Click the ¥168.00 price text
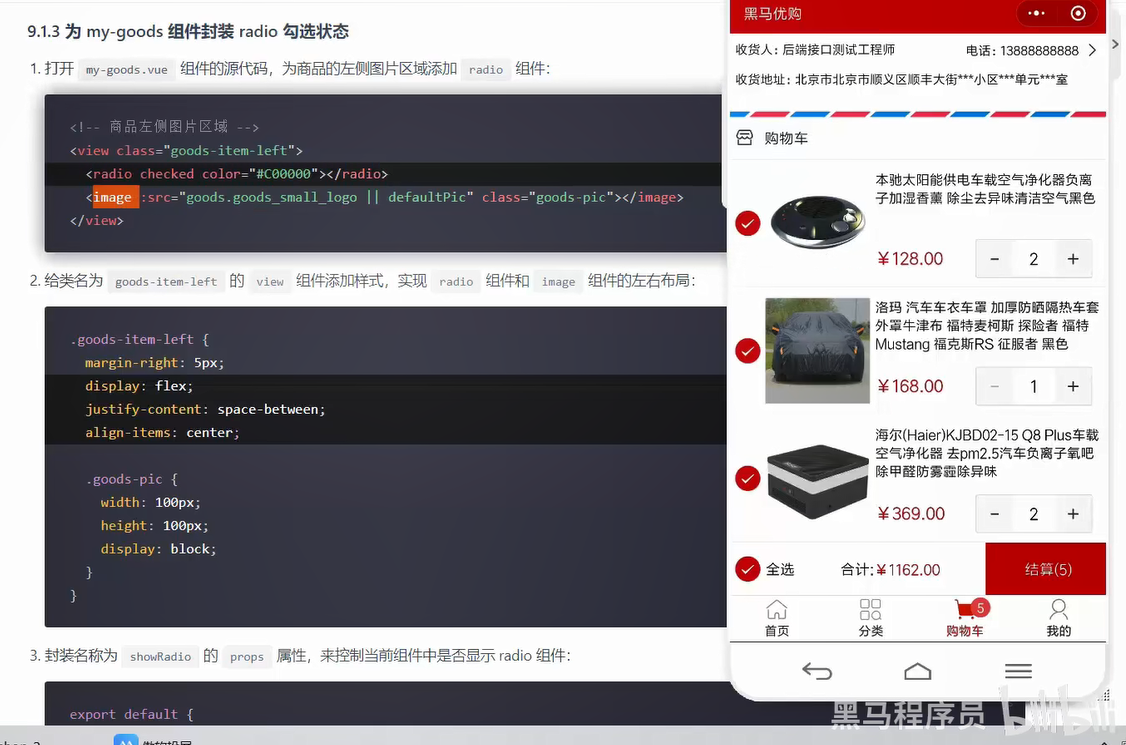This screenshot has height=745, width=1126. click(910, 387)
